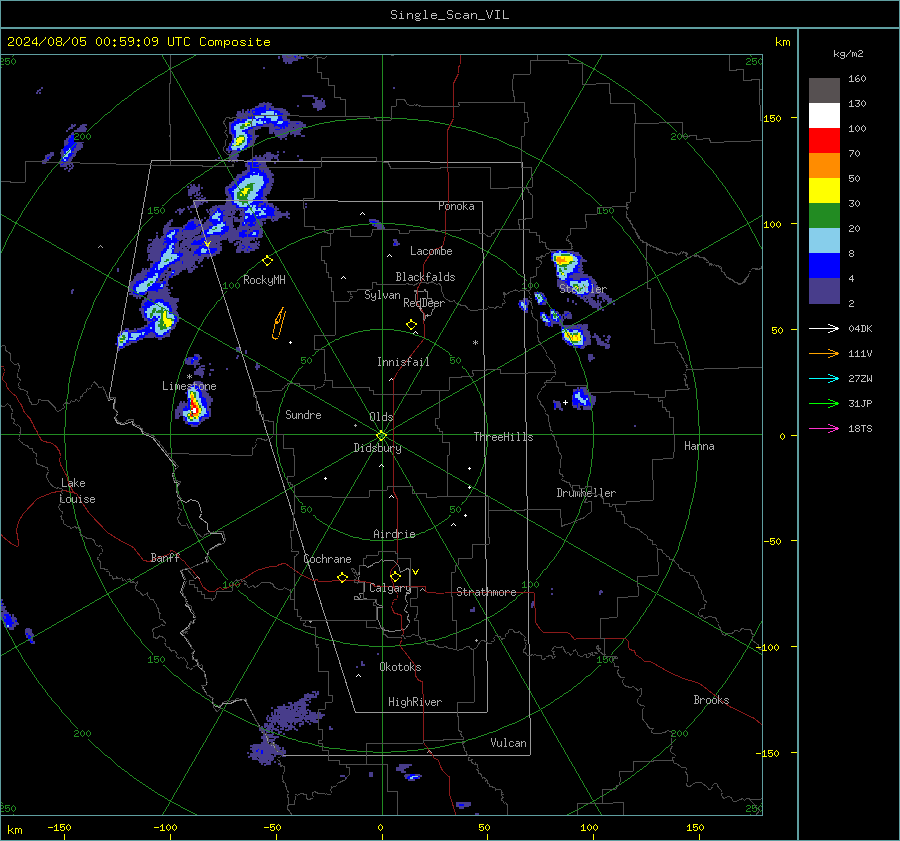The image size is (900, 841).
Task: Click the Sylvan label
Action: point(382,295)
